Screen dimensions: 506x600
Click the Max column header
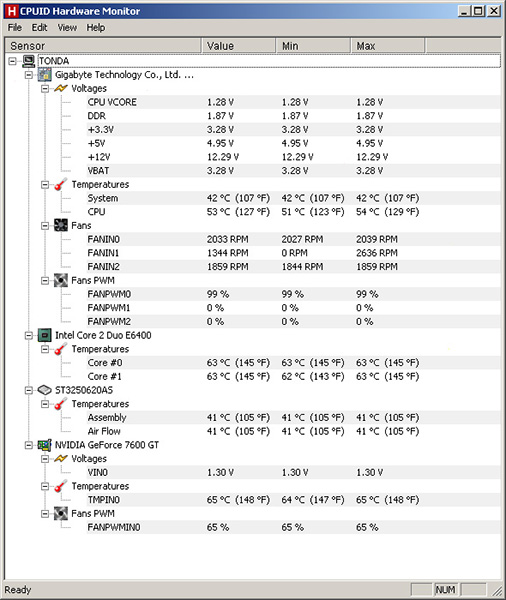click(388, 46)
